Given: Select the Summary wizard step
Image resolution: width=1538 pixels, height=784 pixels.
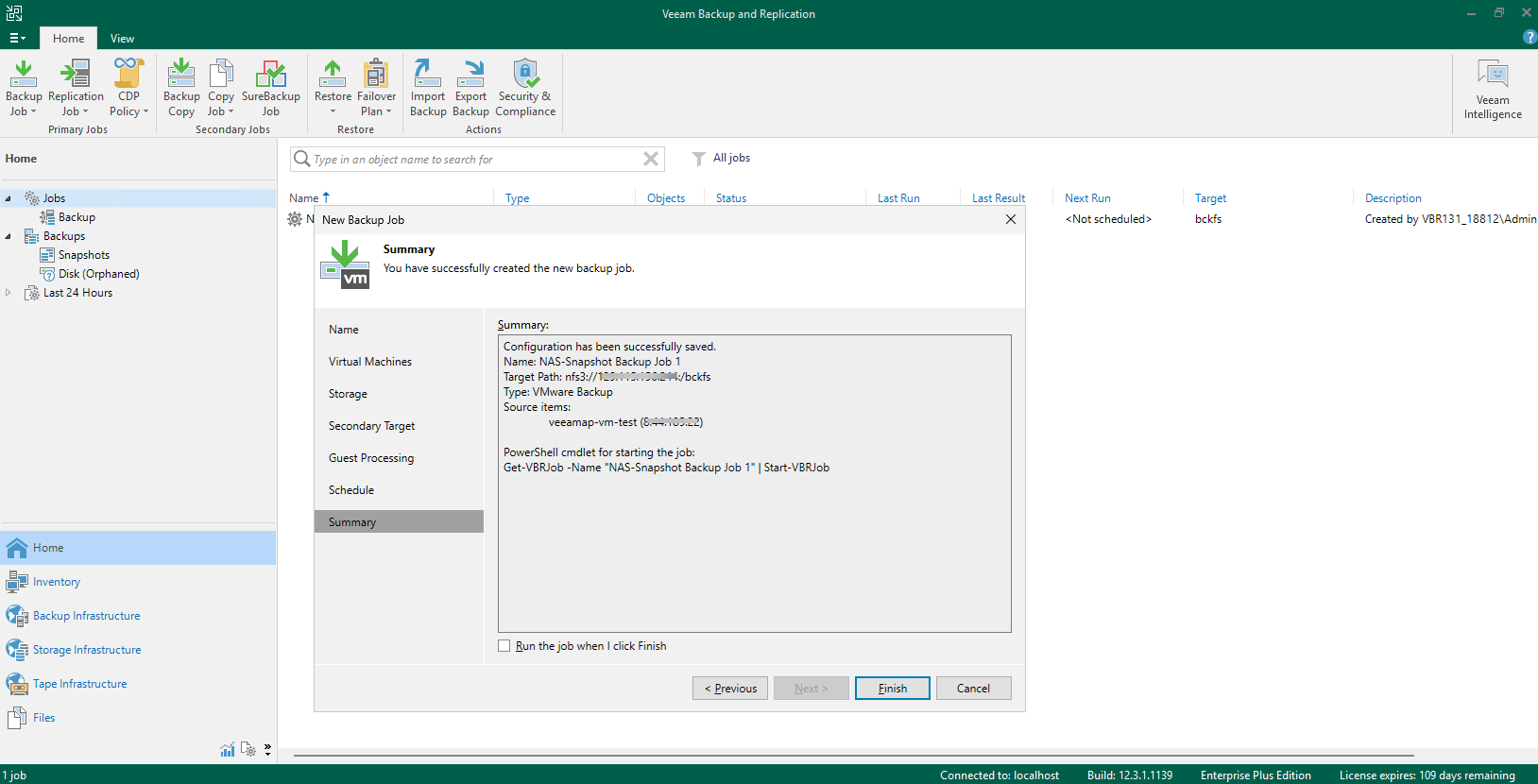Looking at the screenshot, I should coord(399,522).
